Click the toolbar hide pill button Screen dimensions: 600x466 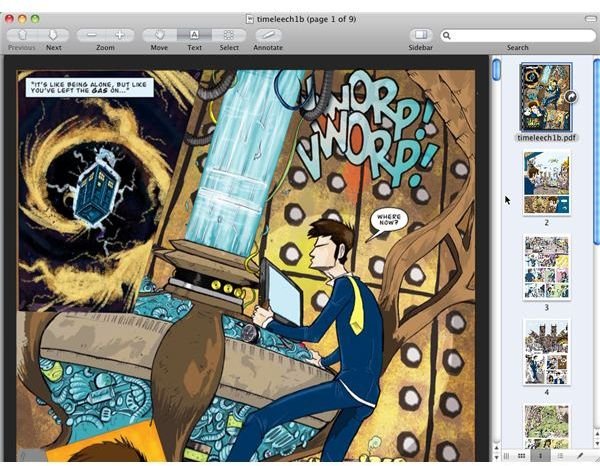(x=590, y=19)
